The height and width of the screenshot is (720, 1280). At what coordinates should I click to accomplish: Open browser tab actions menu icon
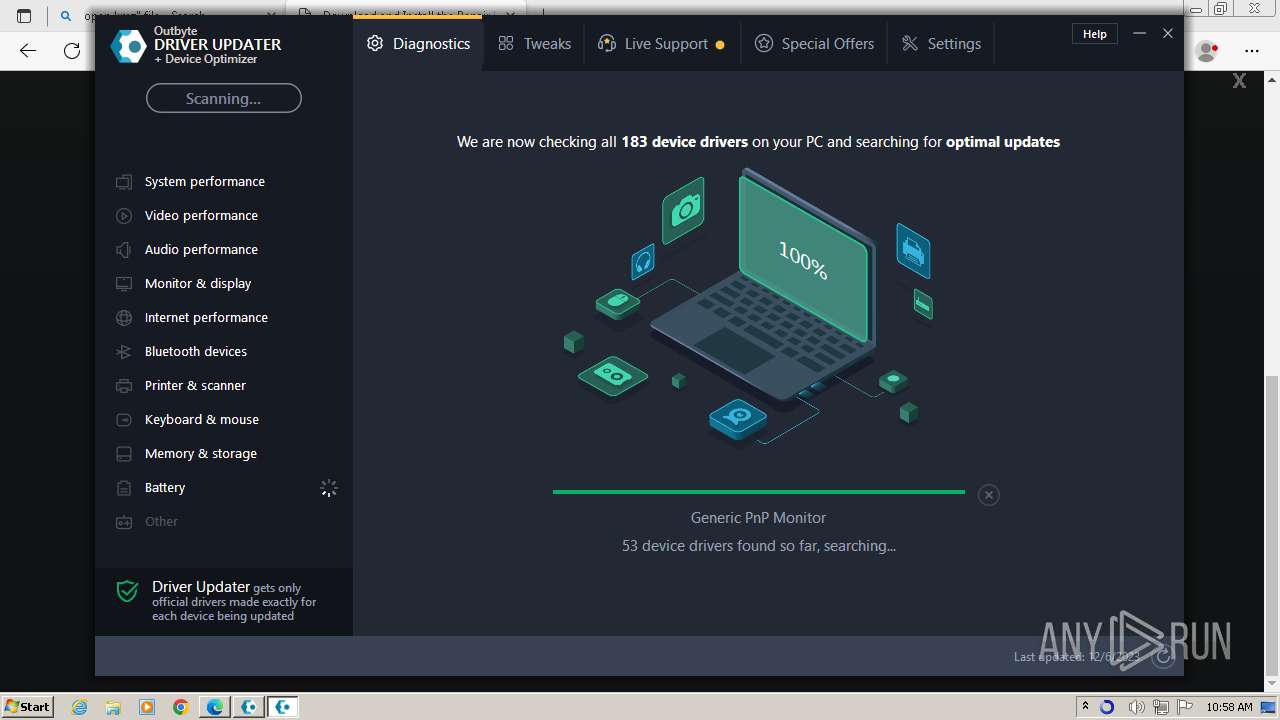click(24, 16)
